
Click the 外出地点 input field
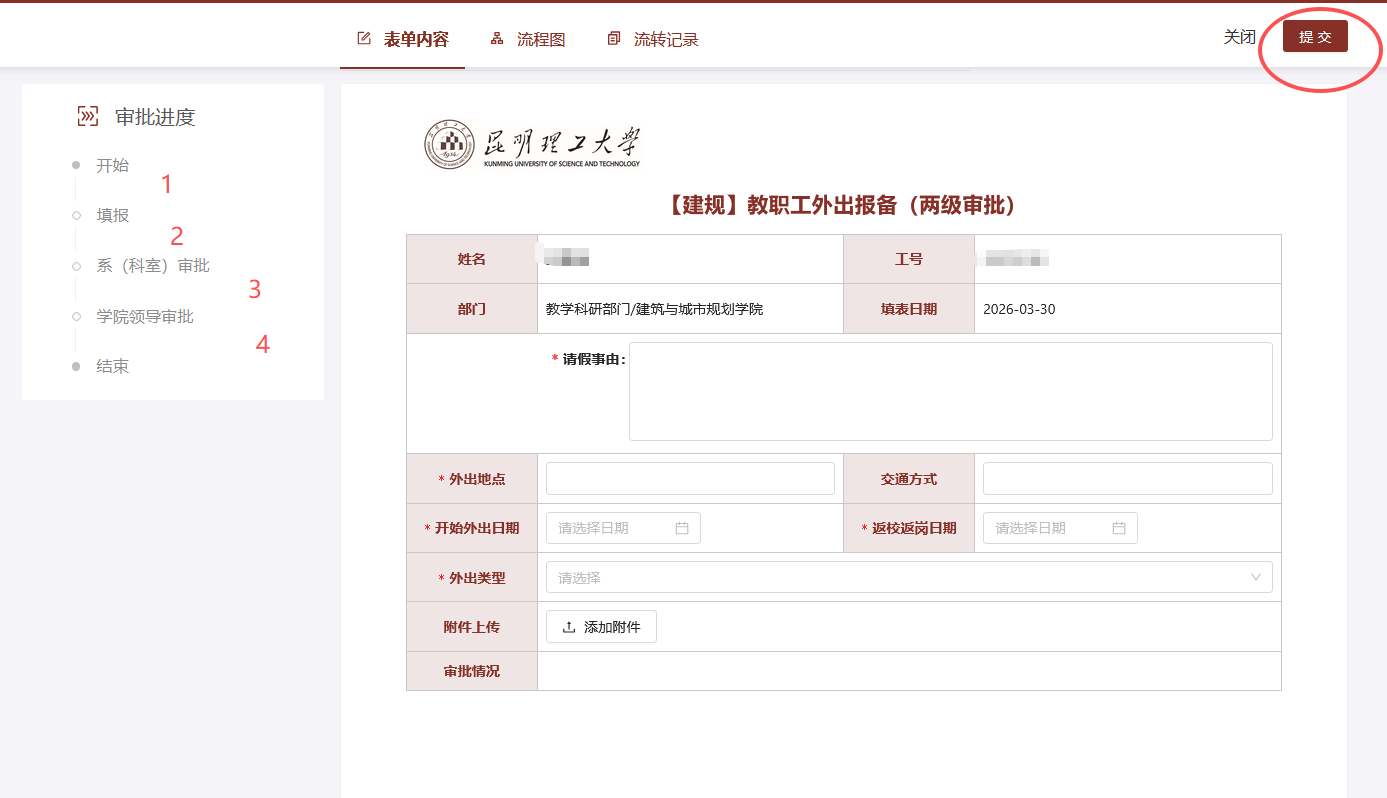[690, 479]
